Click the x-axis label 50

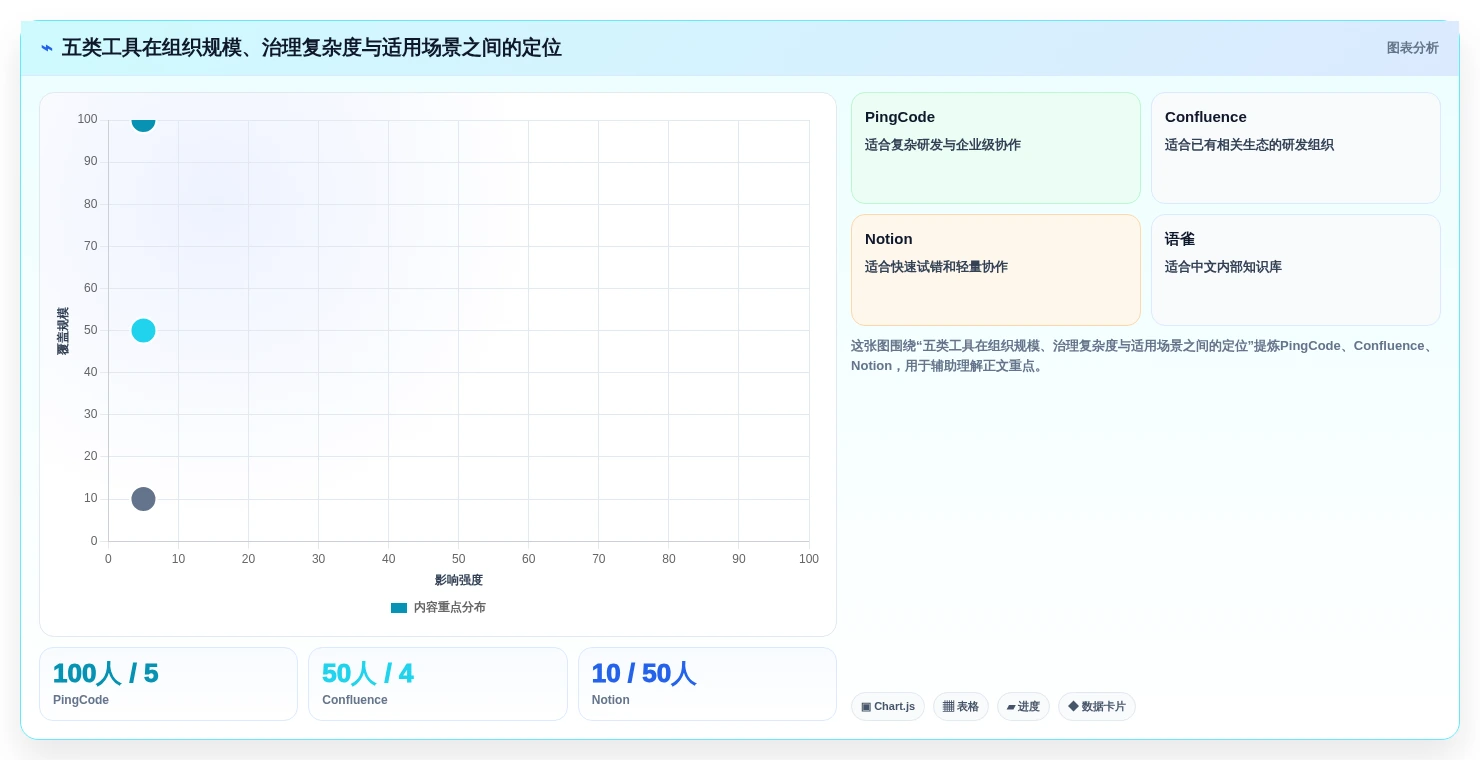(x=458, y=559)
